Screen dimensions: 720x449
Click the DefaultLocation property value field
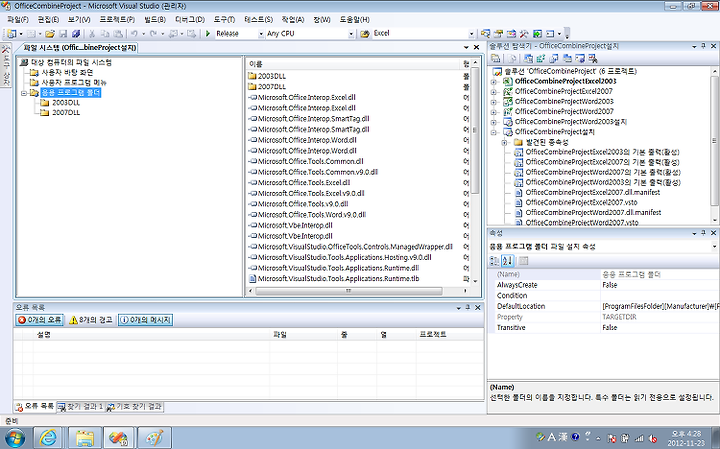click(659, 306)
